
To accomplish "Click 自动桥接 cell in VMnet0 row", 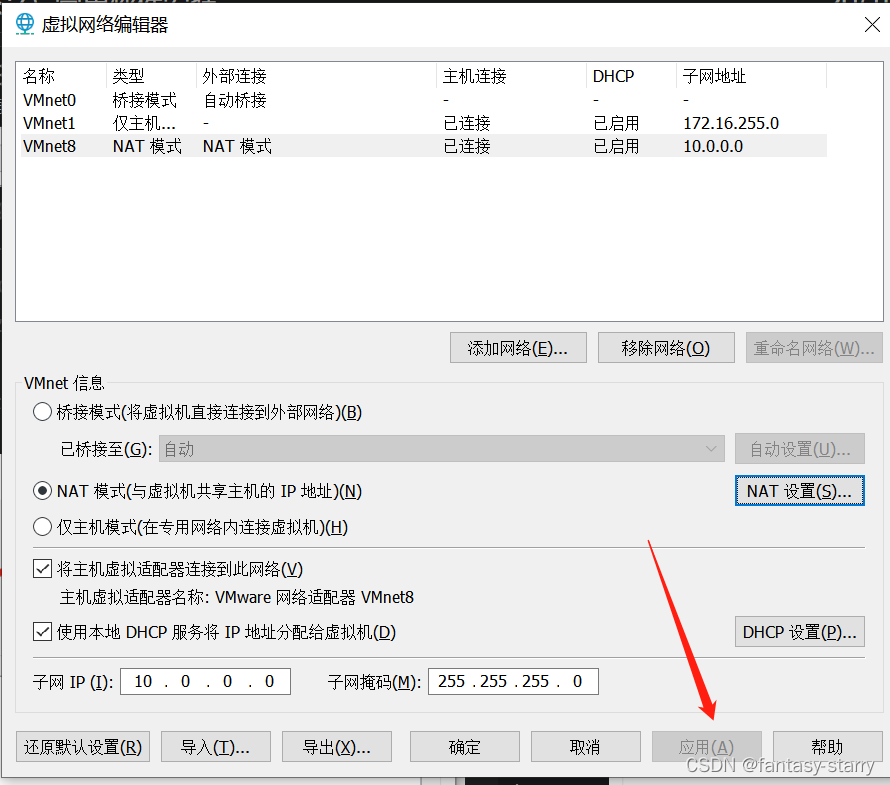I will coord(234,100).
